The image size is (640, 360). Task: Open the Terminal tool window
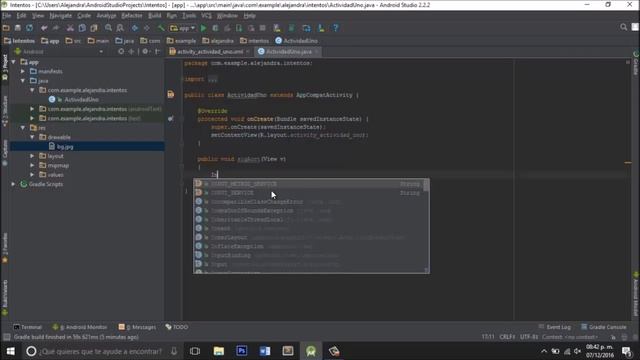27,327
